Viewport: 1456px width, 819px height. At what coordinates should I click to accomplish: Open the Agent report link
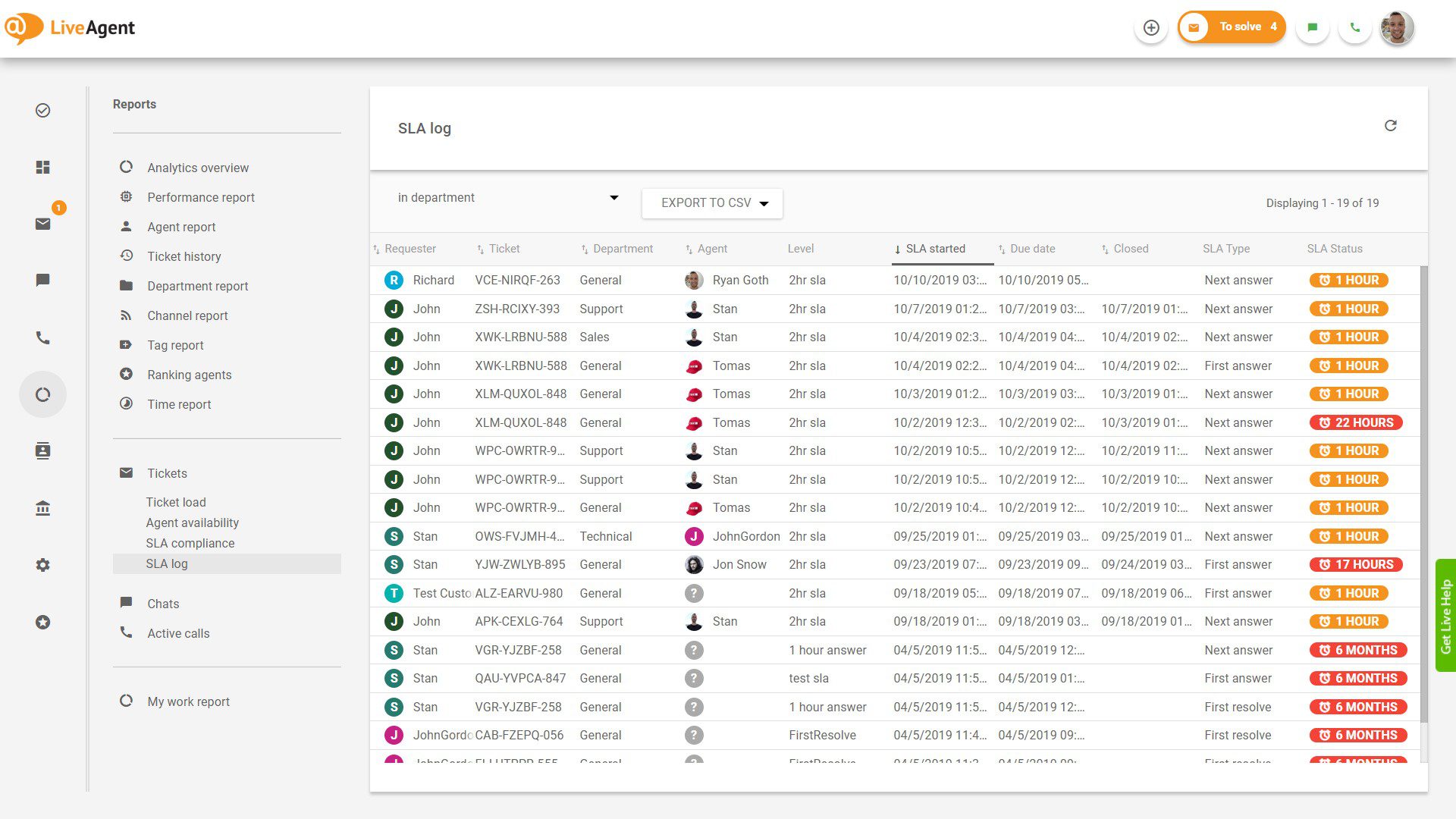[180, 227]
